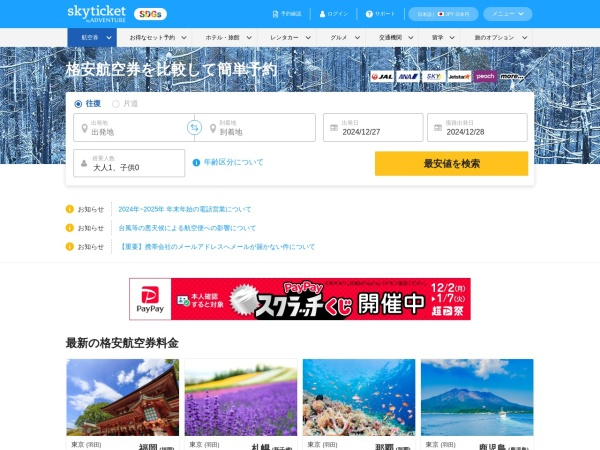Click the SDGs badge icon
Screen dimensions: 600x450
click(150, 14)
